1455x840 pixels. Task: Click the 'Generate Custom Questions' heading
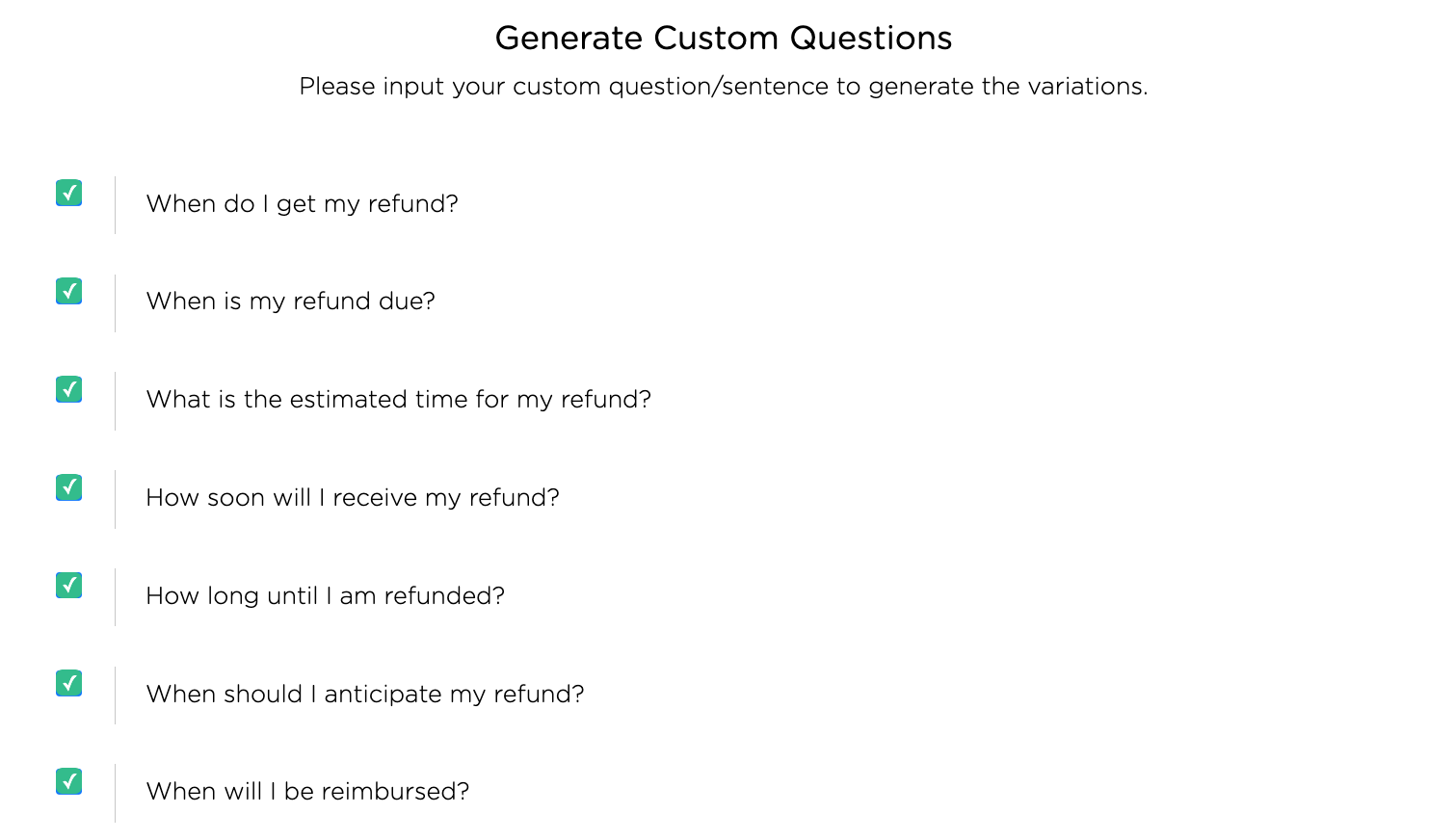(724, 39)
